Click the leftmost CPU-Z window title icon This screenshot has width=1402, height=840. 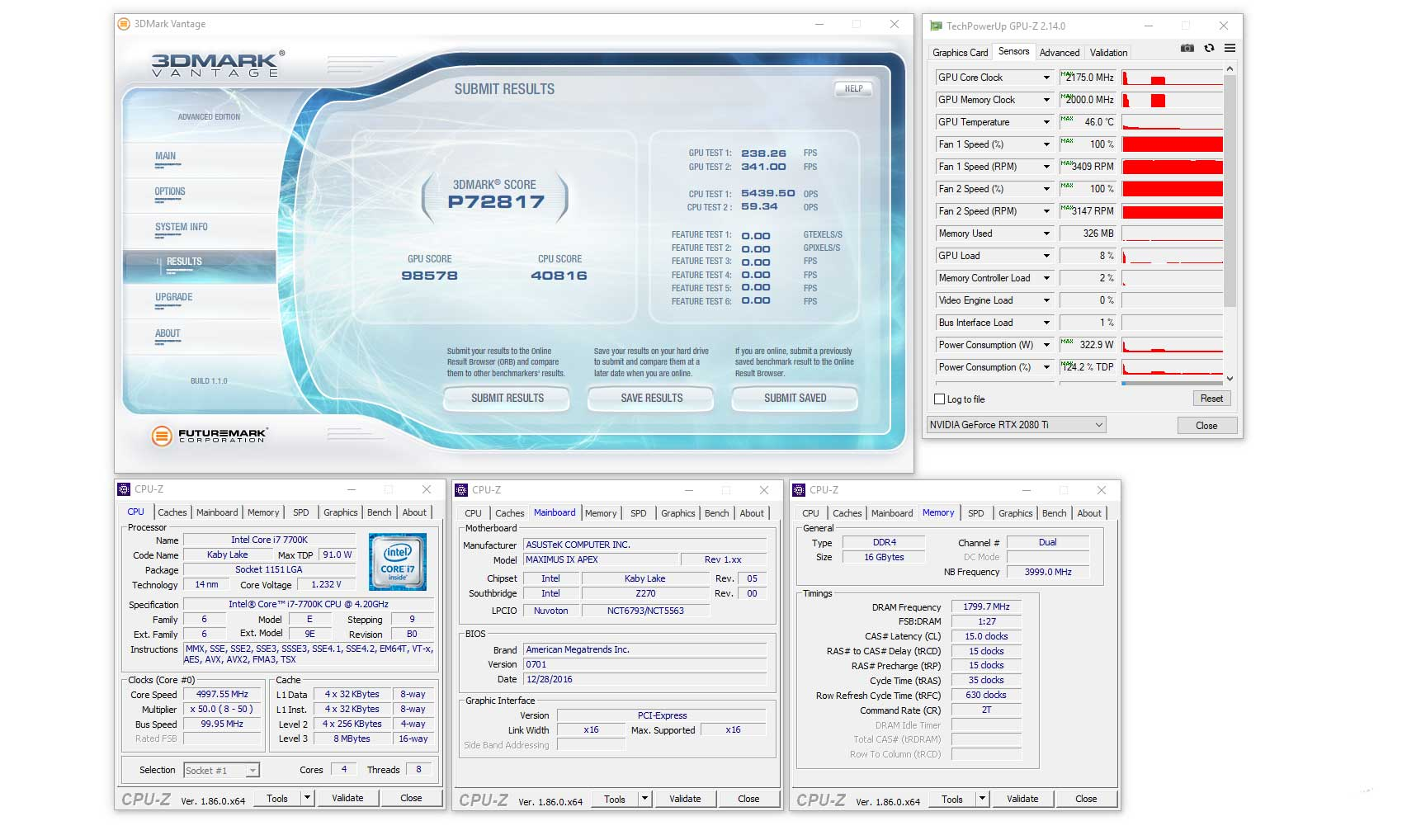point(125,489)
